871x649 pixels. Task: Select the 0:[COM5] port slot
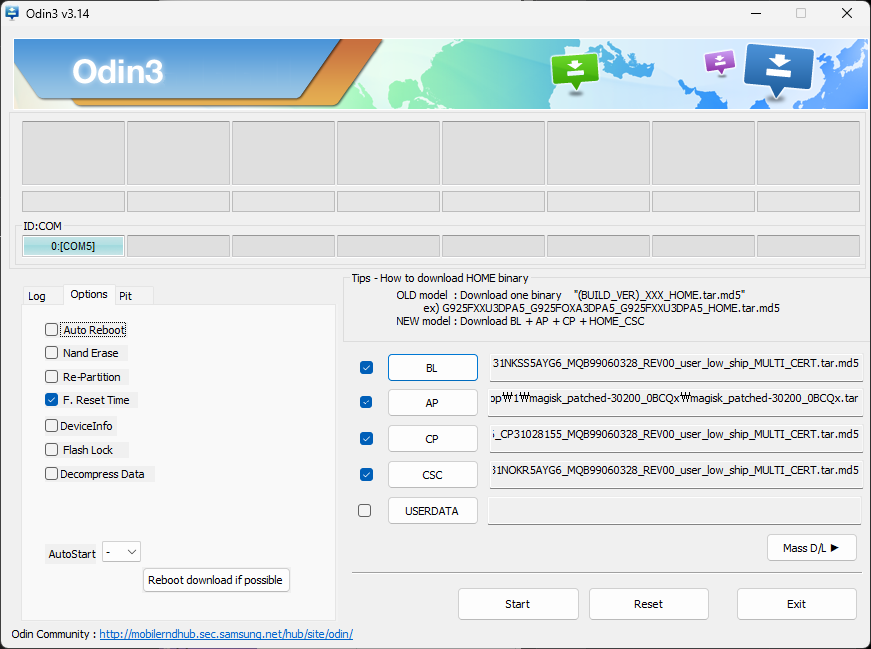73,246
